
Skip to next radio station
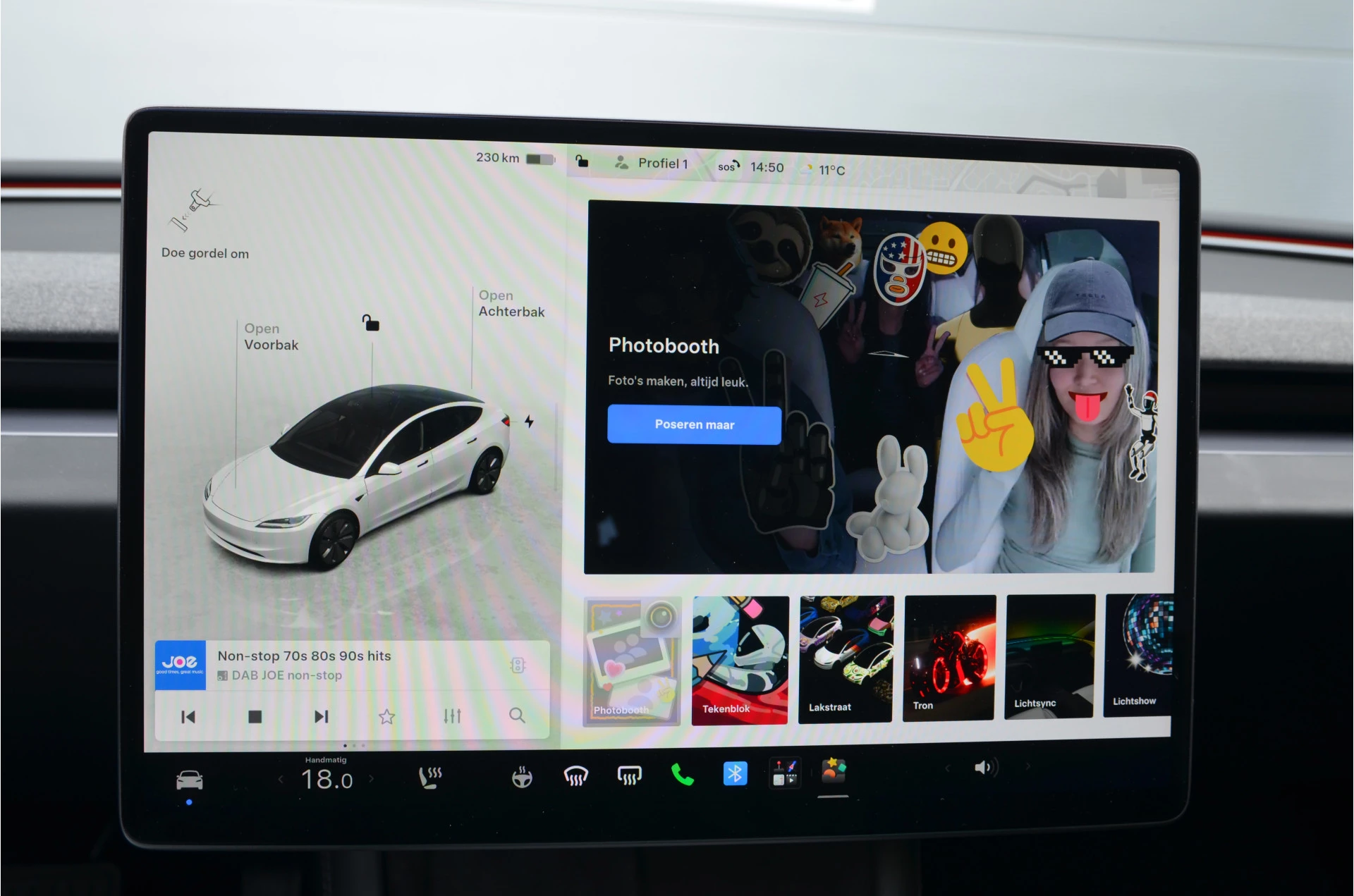pos(321,716)
